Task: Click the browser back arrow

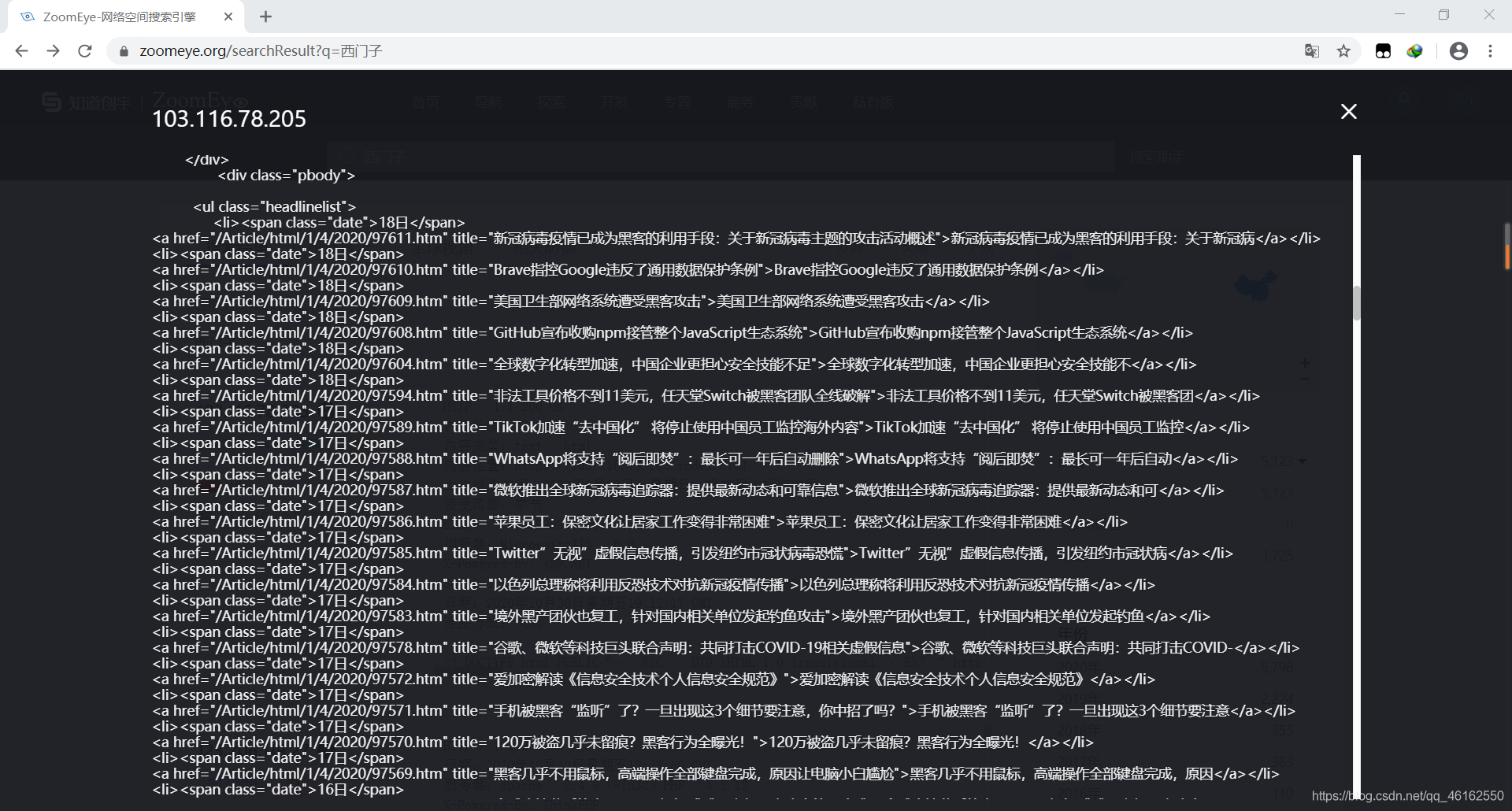Action: 22,51
